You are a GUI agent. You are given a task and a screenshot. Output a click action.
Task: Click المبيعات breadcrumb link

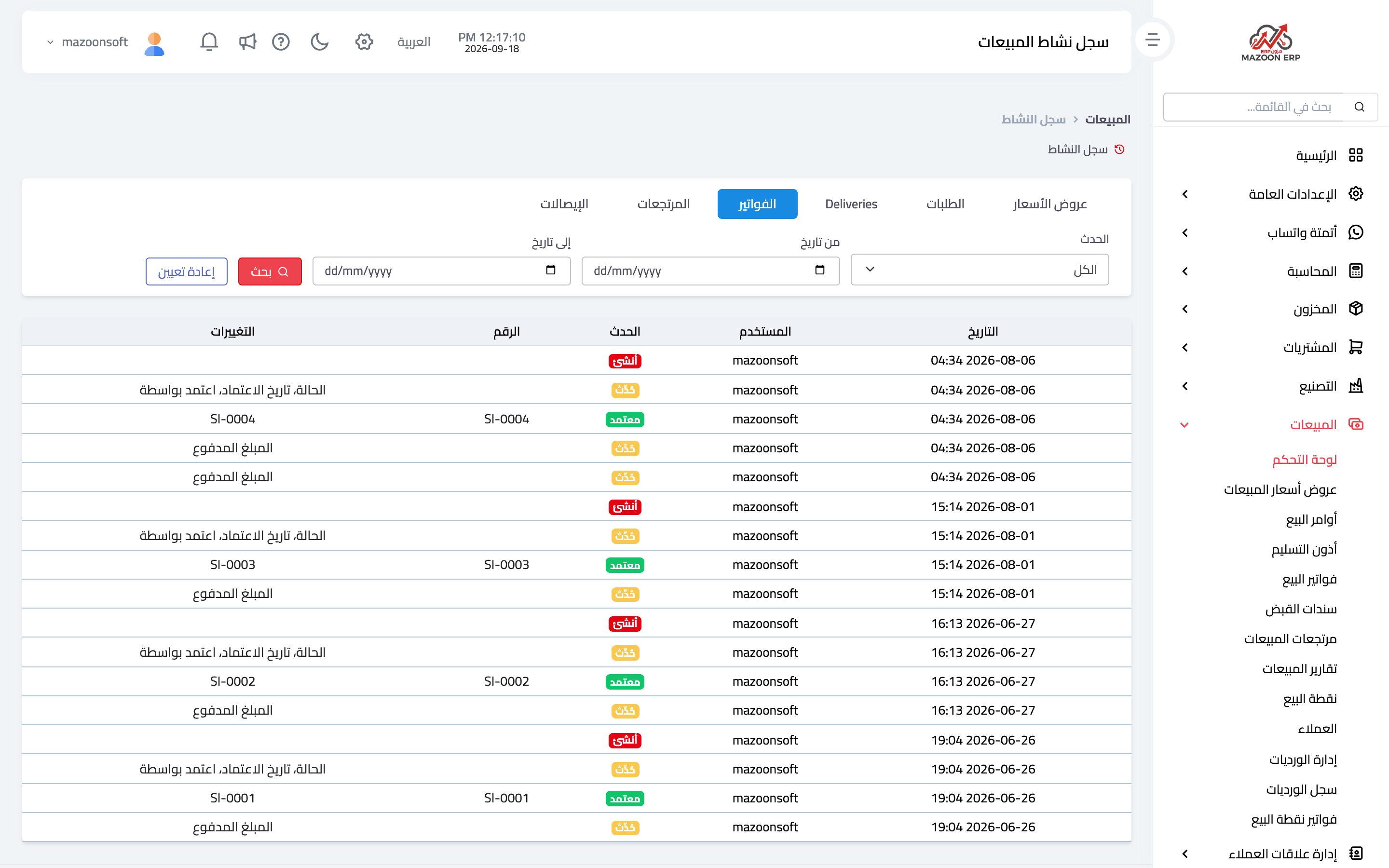[1108, 120]
